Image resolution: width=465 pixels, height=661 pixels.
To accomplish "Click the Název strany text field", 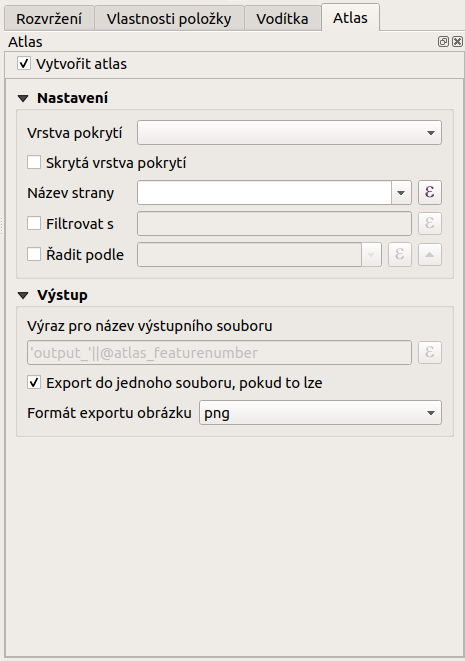I will point(264,193).
